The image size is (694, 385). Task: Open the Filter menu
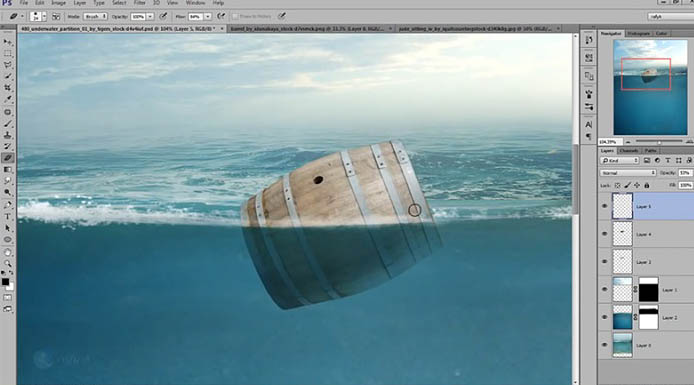[139, 3]
